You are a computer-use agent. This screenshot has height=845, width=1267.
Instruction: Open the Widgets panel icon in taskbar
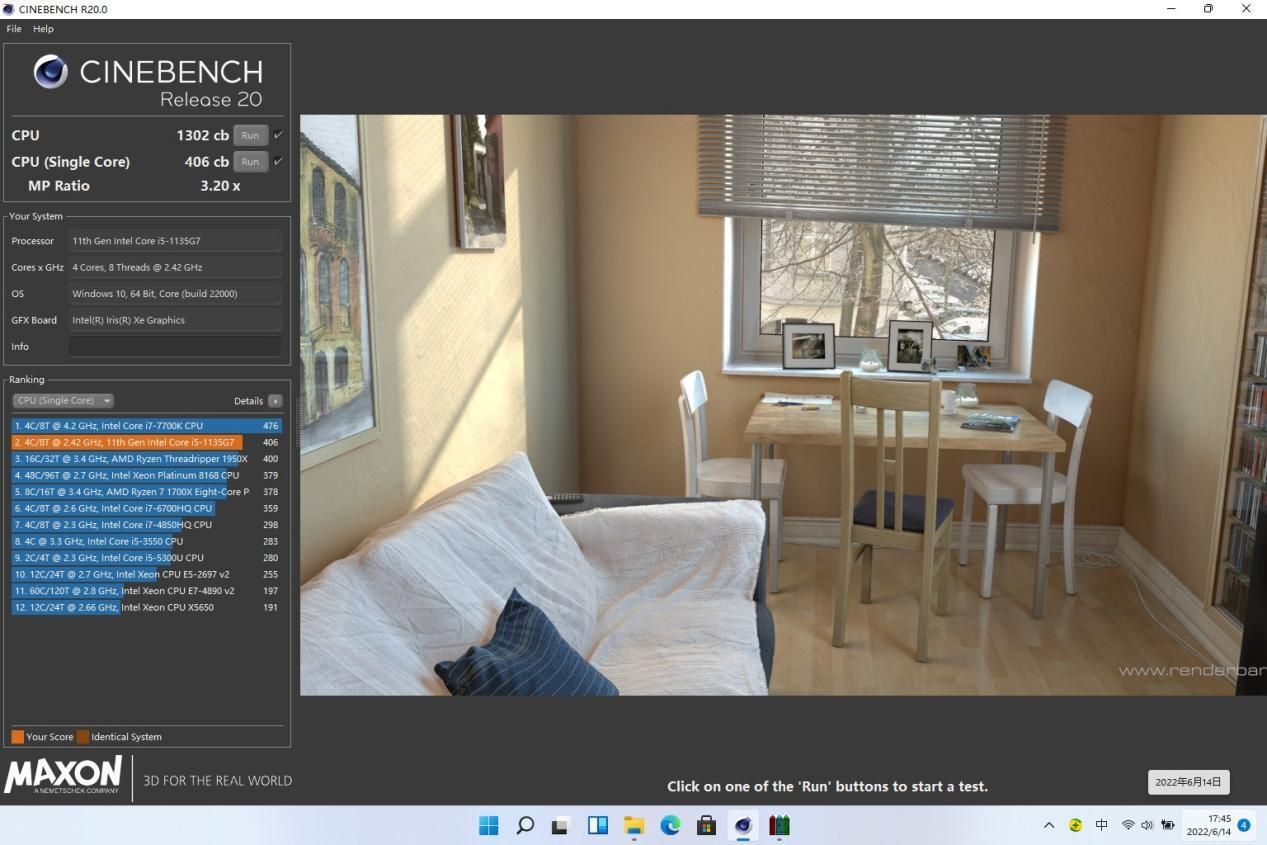[597, 825]
